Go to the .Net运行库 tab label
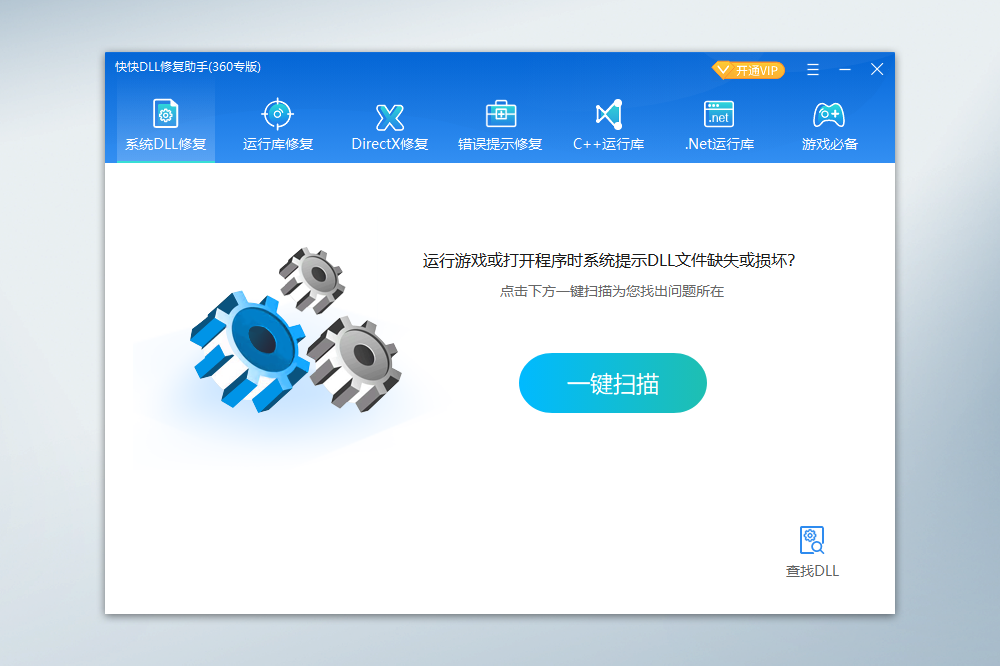The width and height of the screenshot is (1000, 666). (719, 144)
